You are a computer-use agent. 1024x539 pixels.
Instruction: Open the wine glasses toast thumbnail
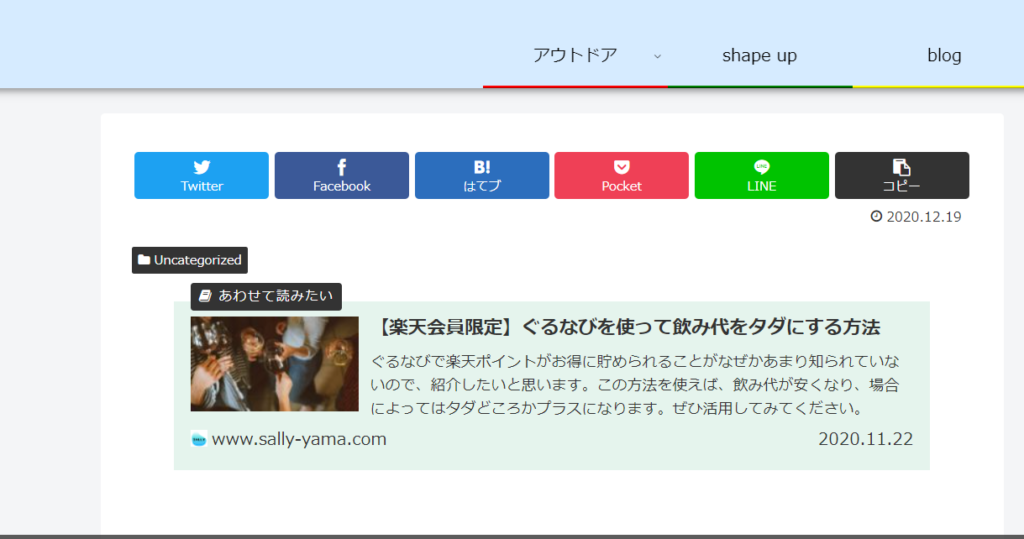click(x=274, y=364)
